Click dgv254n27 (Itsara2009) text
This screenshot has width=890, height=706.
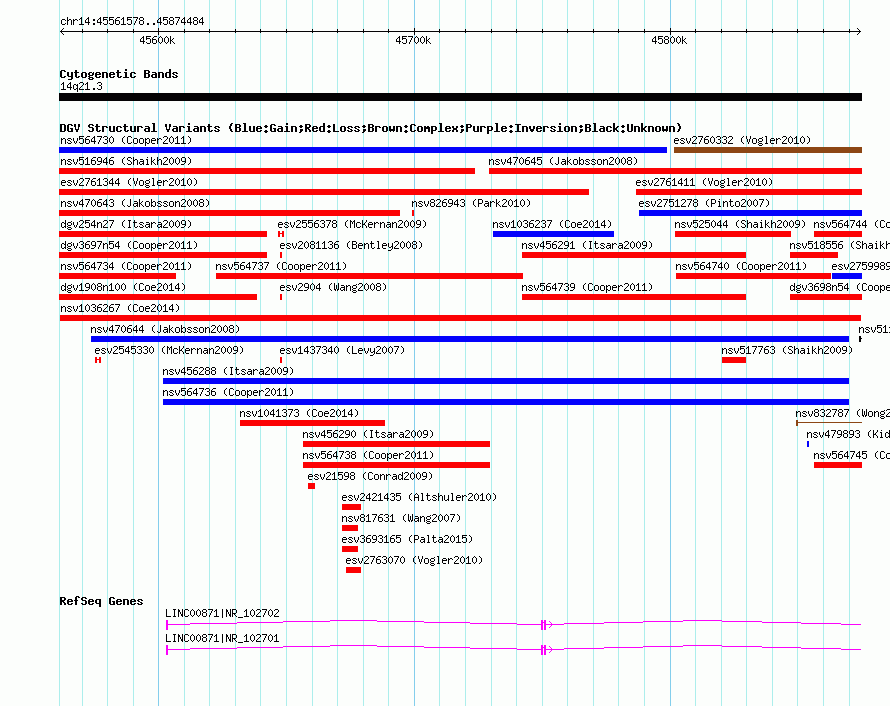click(x=126, y=224)
